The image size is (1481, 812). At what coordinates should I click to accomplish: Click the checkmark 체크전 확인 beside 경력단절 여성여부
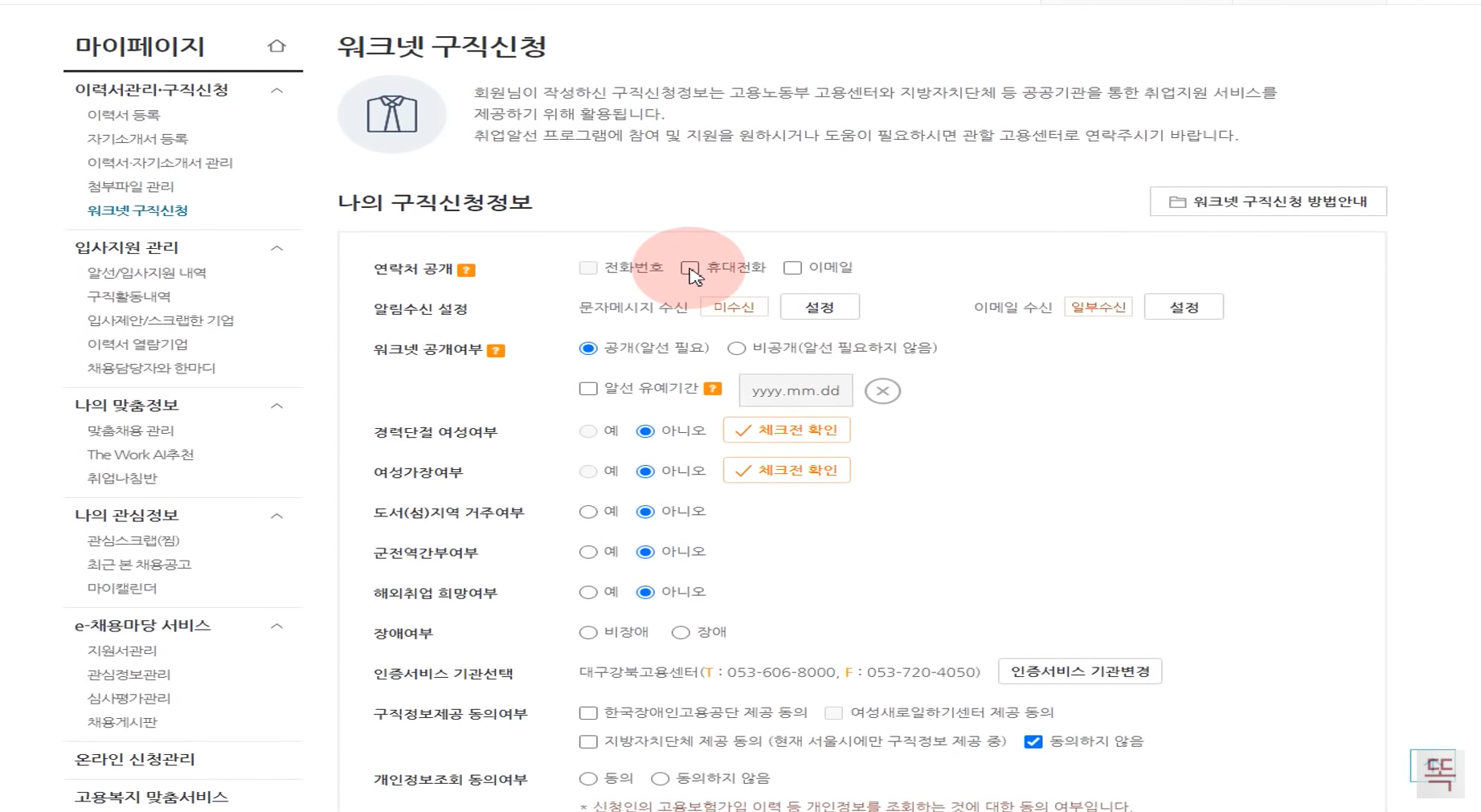pos(786,430)
